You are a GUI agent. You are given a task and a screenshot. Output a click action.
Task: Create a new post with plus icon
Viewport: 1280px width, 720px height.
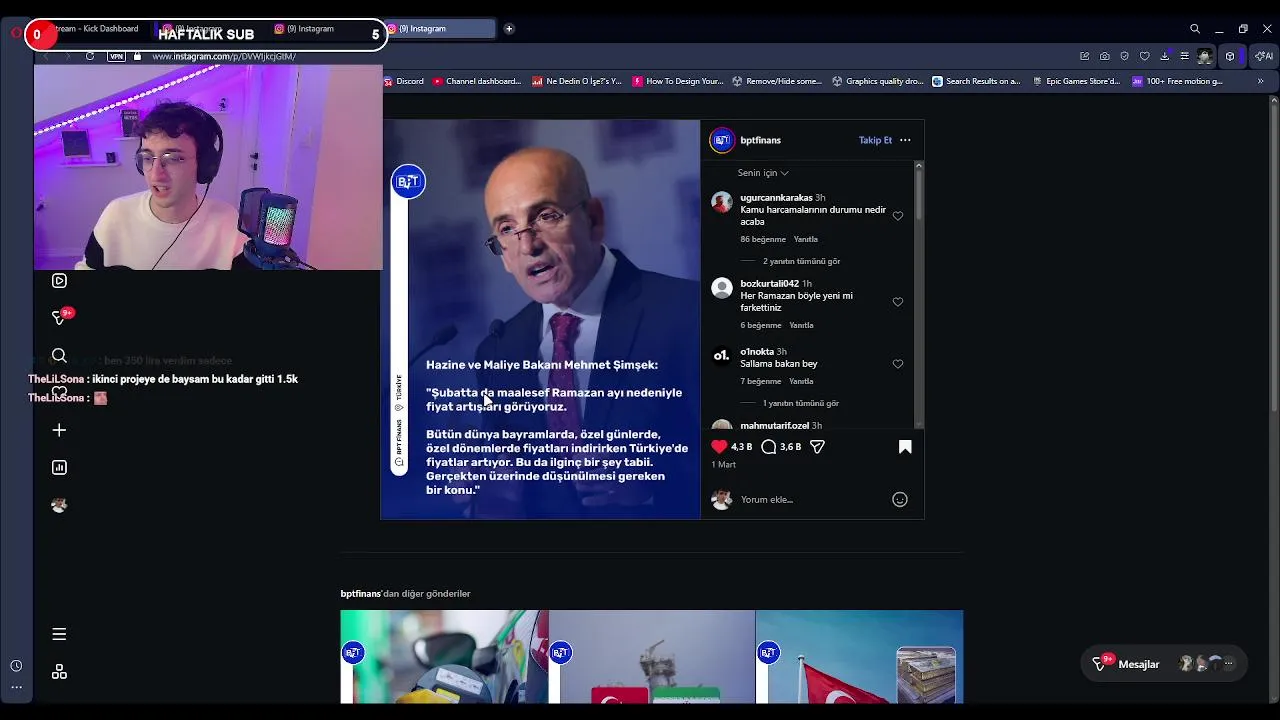pos(59,430)
